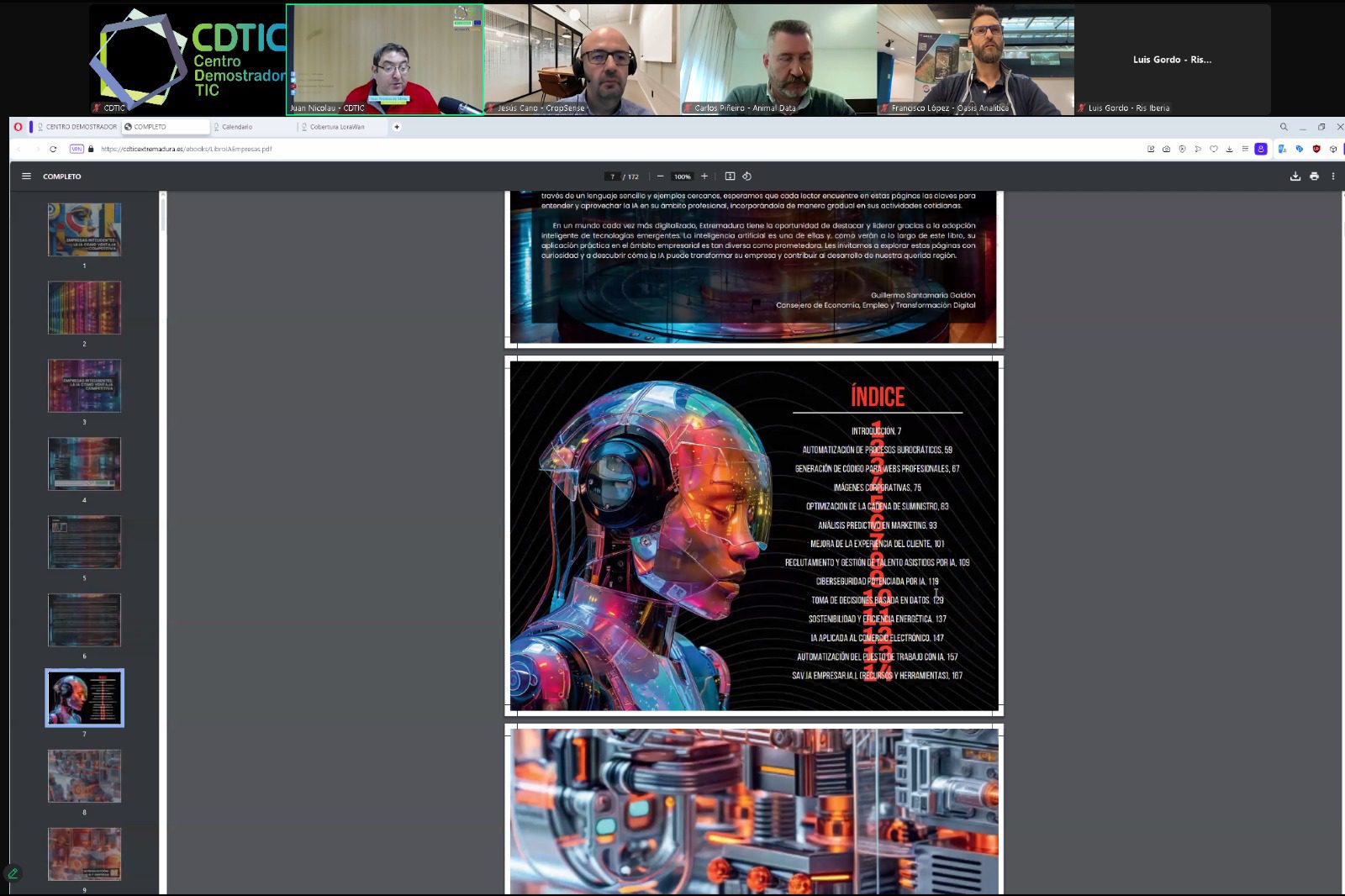
Task: Open a new browser tab
Action: pos(397,127)
